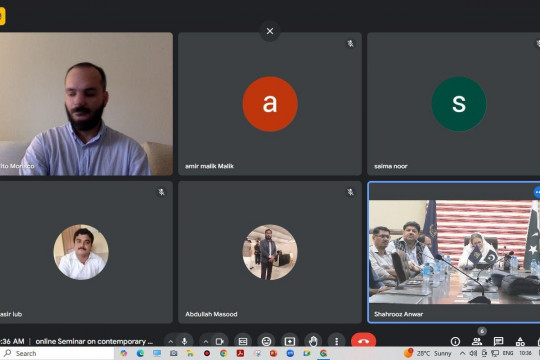Image resolution: width=540 pixels, height=360 pixels.
Task: Open the chat with everyone icon
Action: tap(498, 341)
